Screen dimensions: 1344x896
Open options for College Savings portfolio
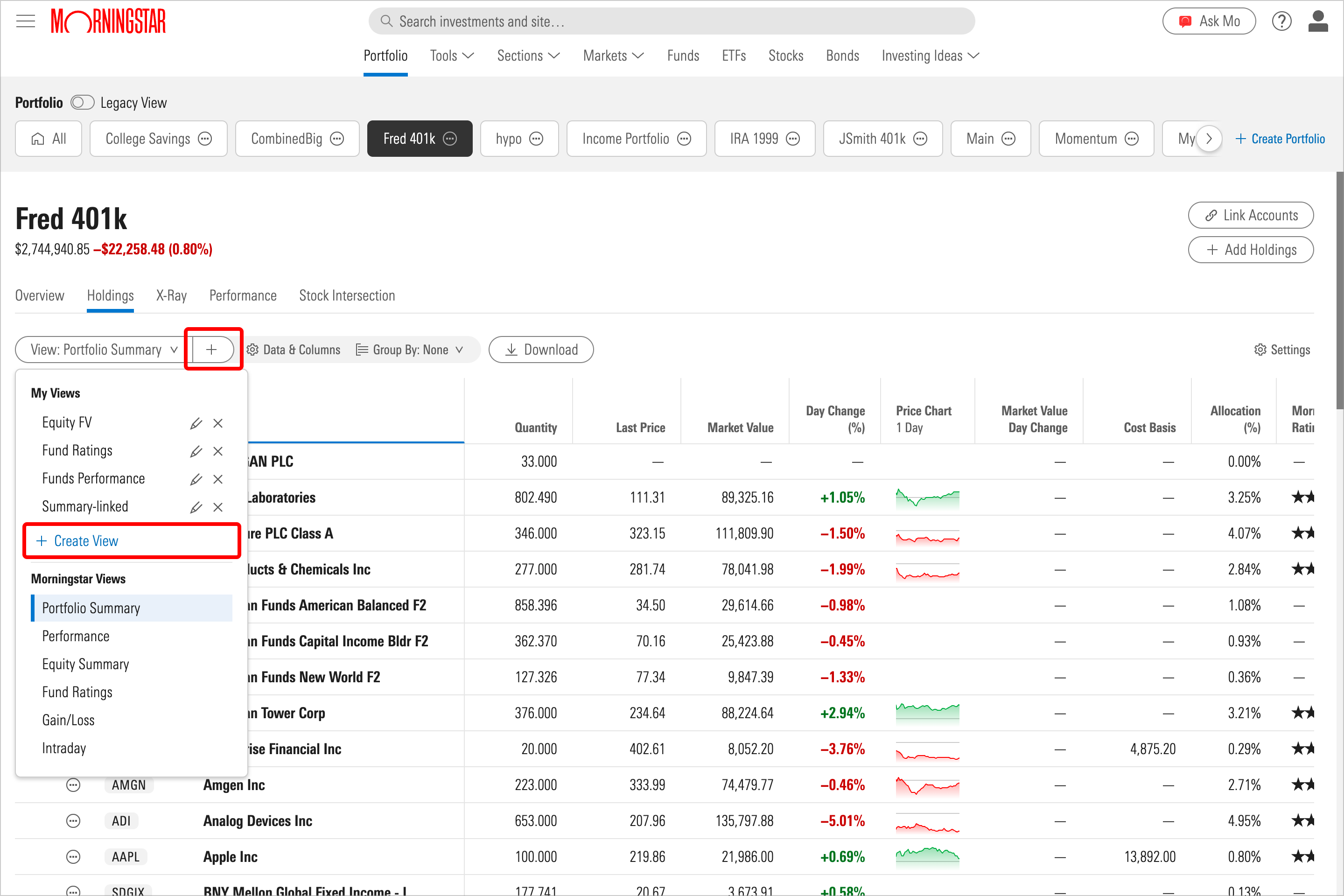click(x=205, y=139)
